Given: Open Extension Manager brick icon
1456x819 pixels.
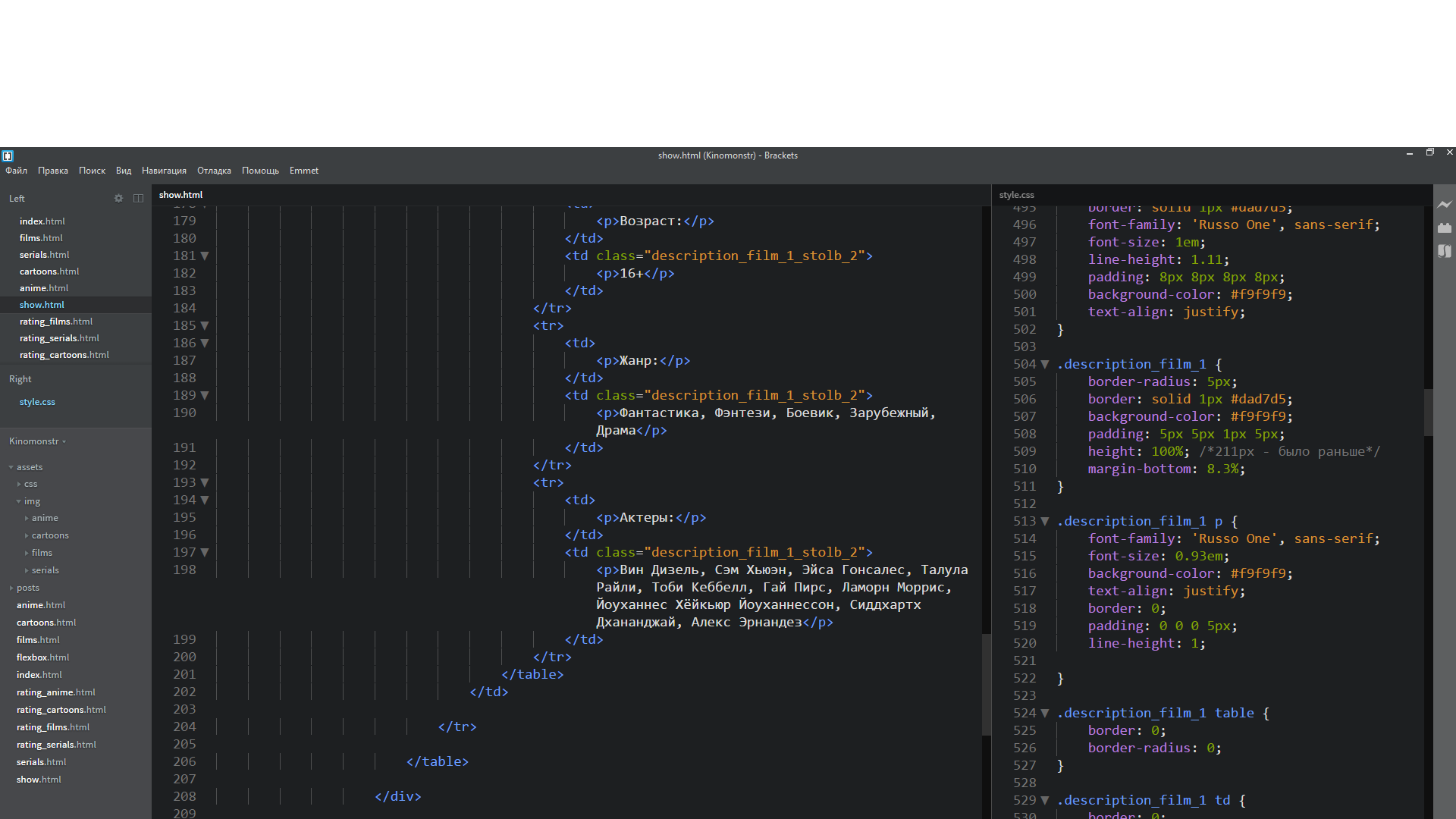Looking at the screenshot, I should point(1445,227).
